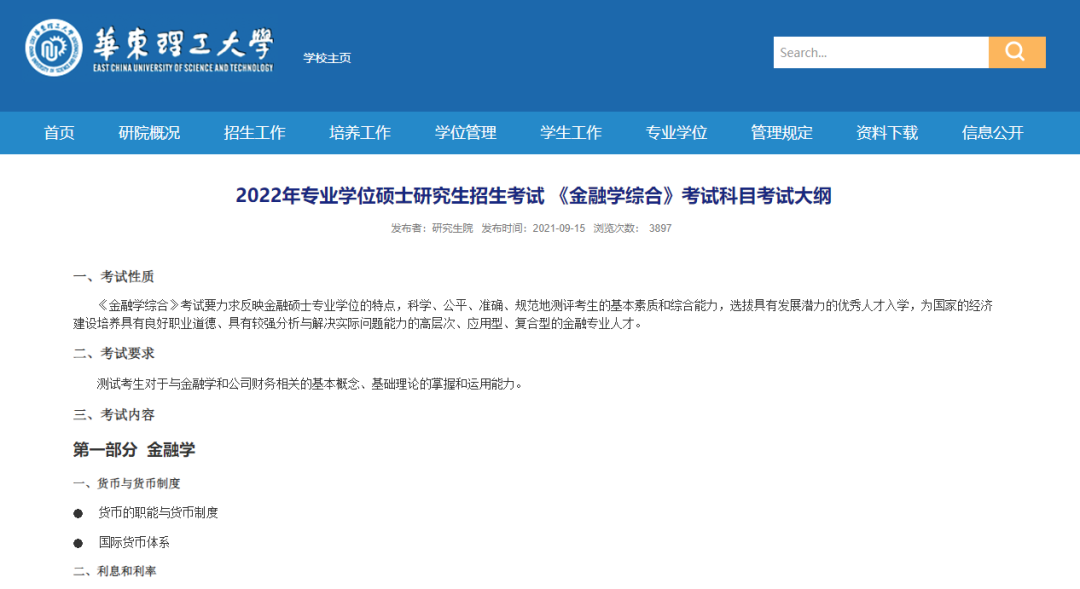Open 培养工作 navigation item
Image resolution: width=1080 pixels, height=589 pixels.
tap(360, 133)
